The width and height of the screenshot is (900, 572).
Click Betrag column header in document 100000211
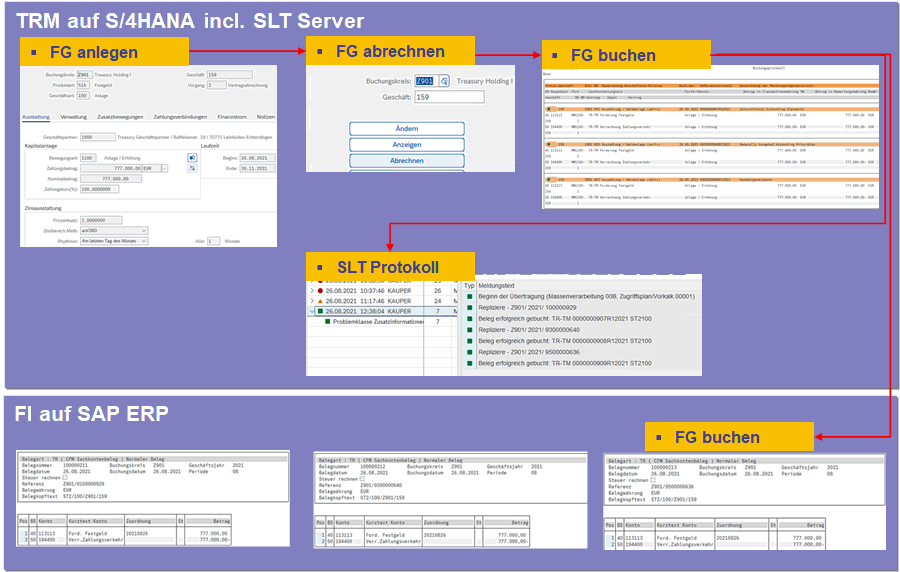[x=208, y=521]
